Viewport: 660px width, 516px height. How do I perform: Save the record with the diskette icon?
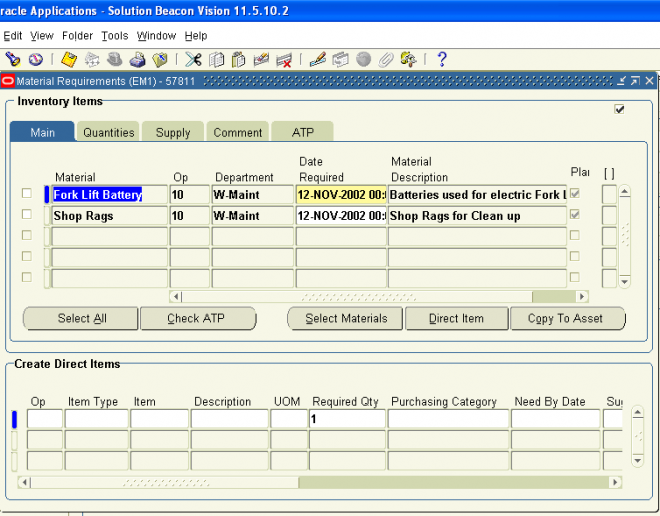pyautogui.click(x=69, y=59)
